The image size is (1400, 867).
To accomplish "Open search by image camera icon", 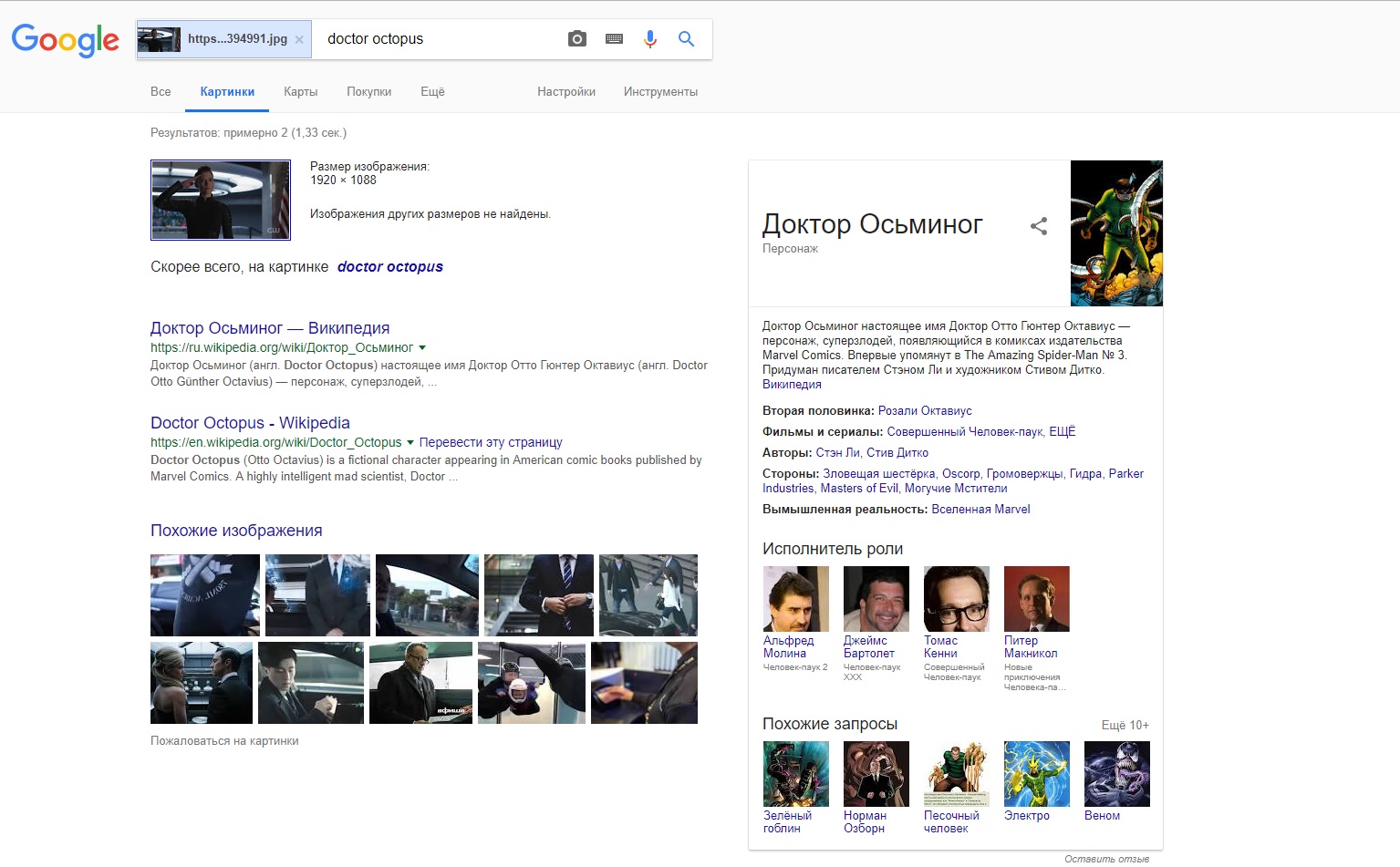I will click(x=576, y=39).
